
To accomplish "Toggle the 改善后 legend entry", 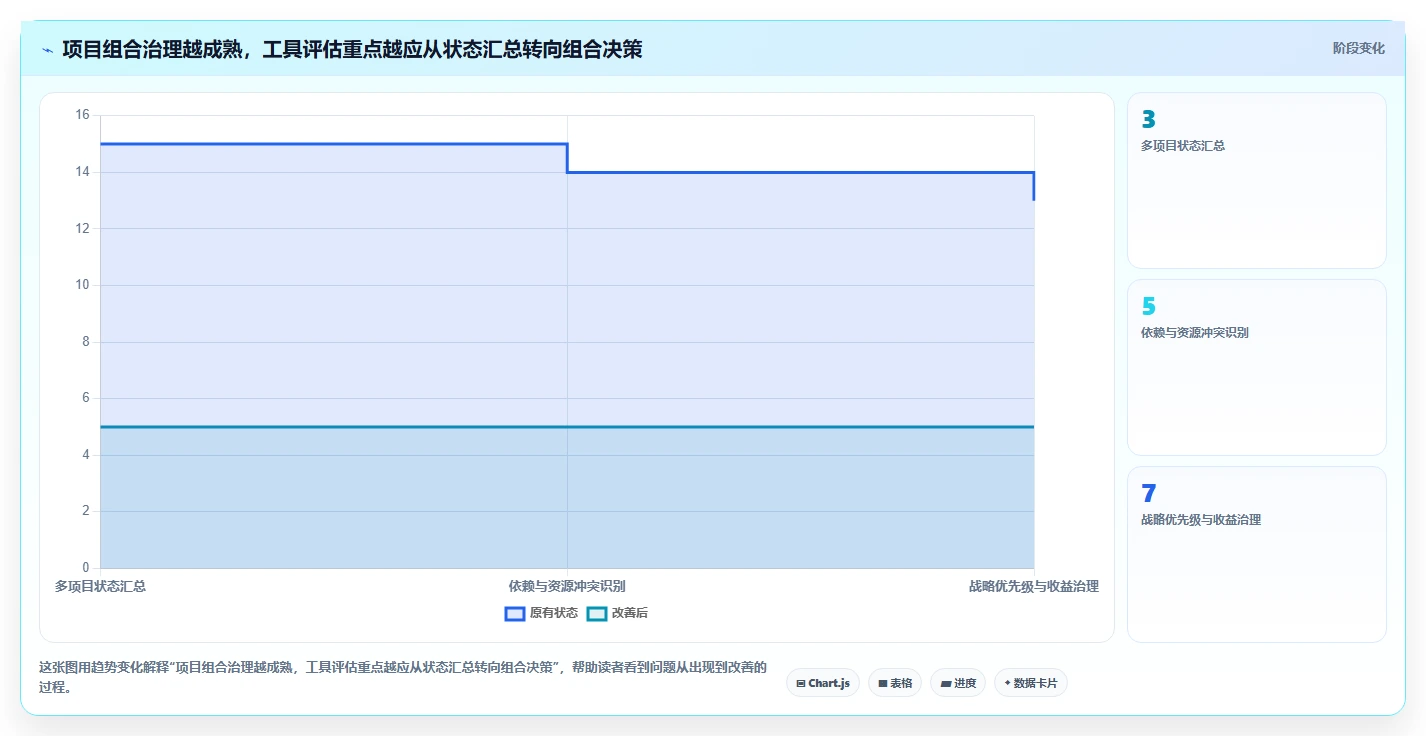I will 617,613.
